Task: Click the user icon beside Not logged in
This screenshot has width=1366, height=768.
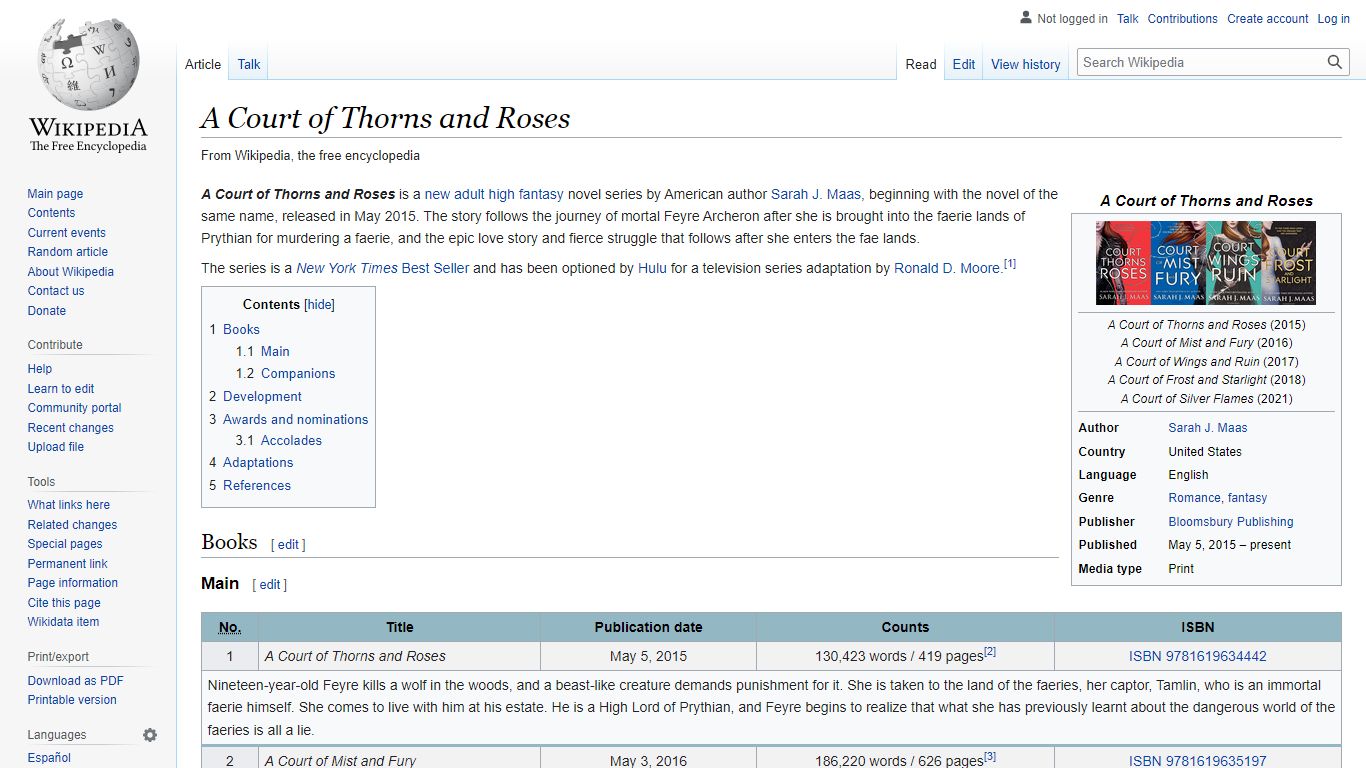Action: (1026, 18)
